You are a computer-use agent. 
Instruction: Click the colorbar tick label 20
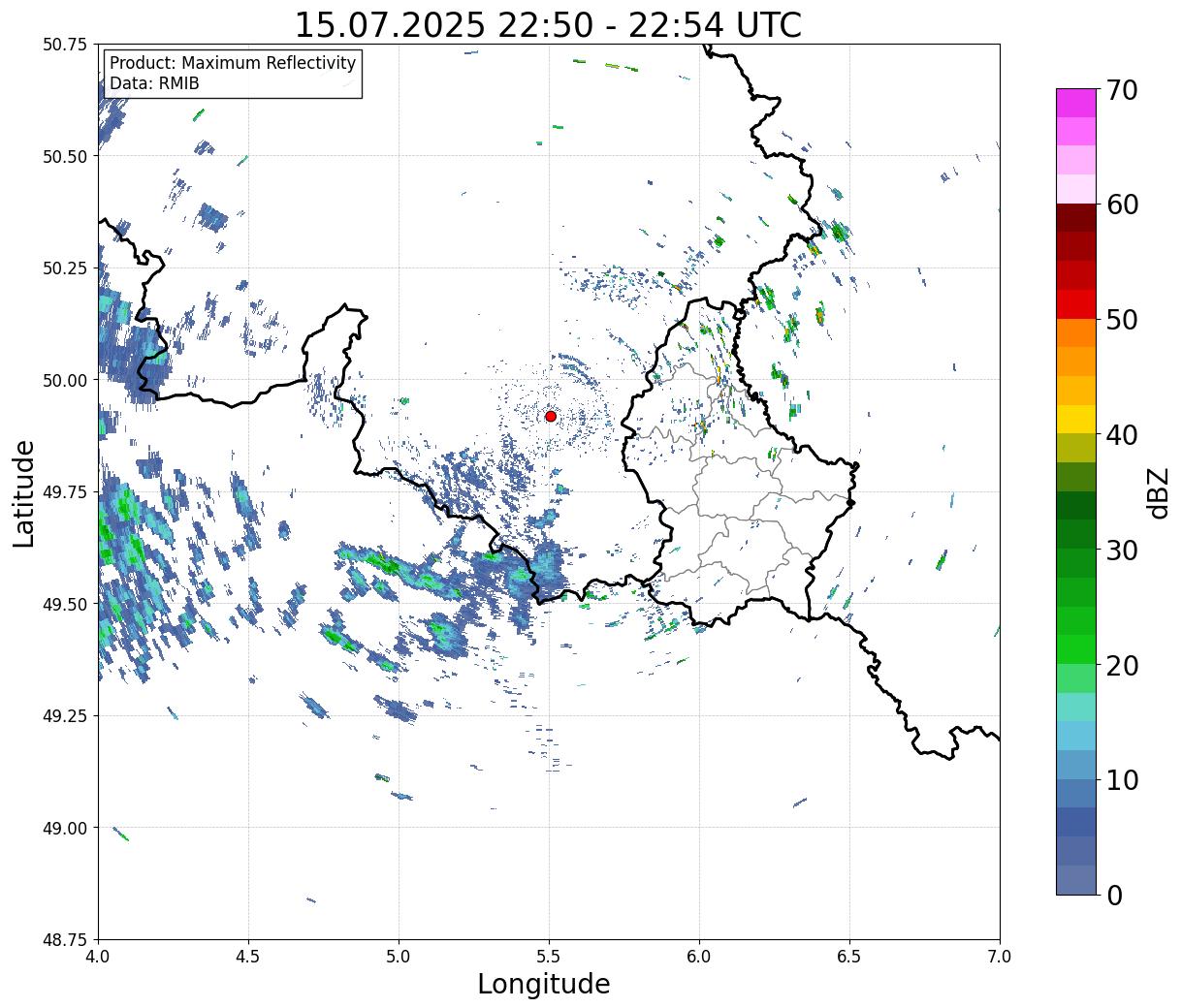pos(1122,665)
